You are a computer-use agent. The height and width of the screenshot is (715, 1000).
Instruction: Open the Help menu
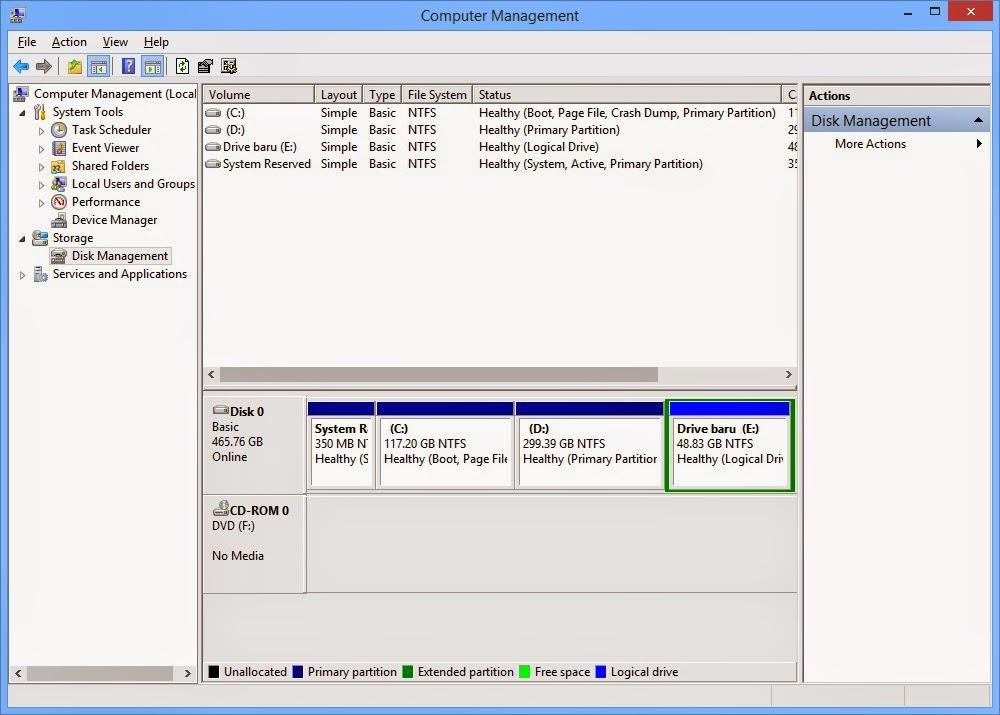[156, 42]
